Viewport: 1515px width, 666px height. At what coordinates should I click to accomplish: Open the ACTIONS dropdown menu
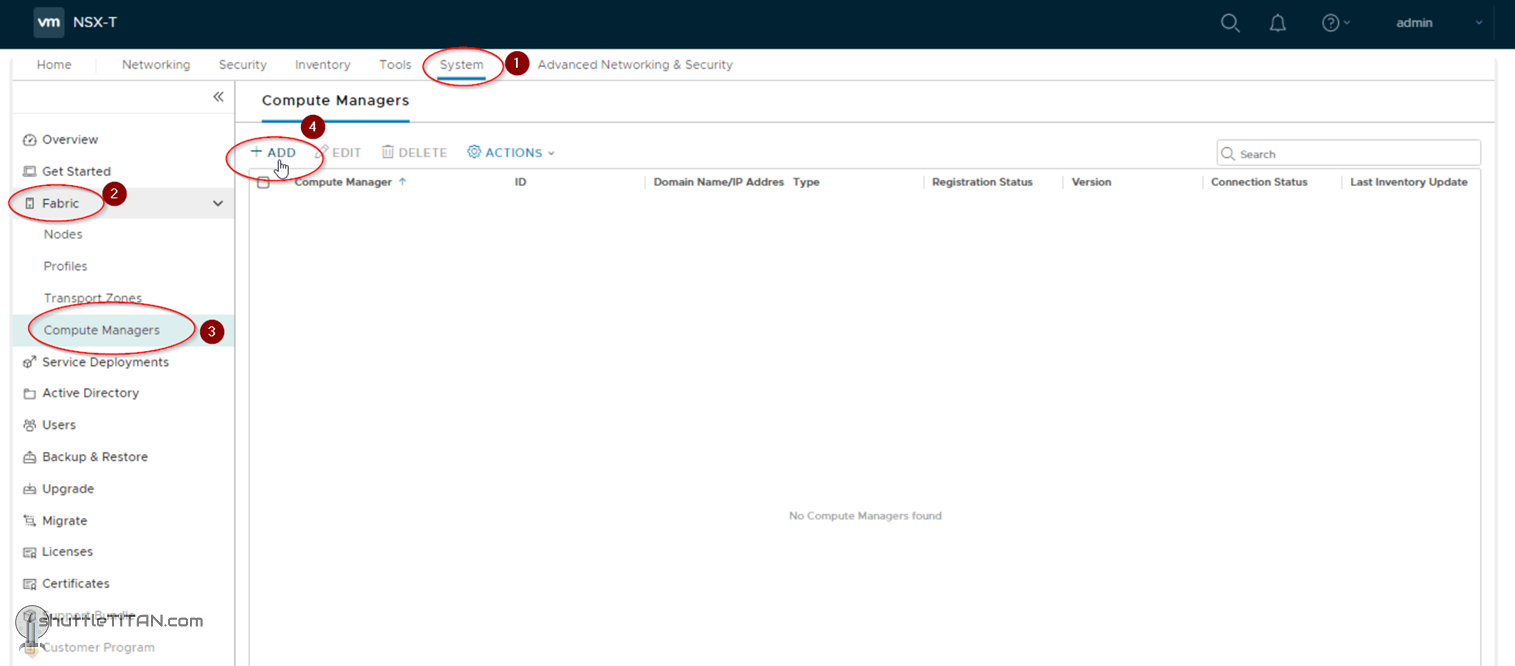510,153
